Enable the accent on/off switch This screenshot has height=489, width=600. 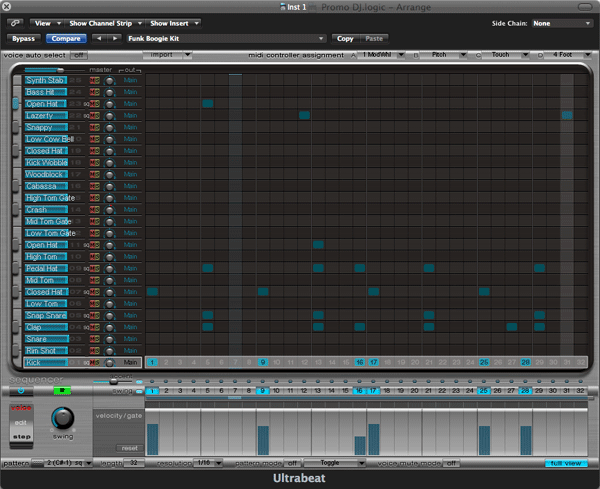point(139,381)
